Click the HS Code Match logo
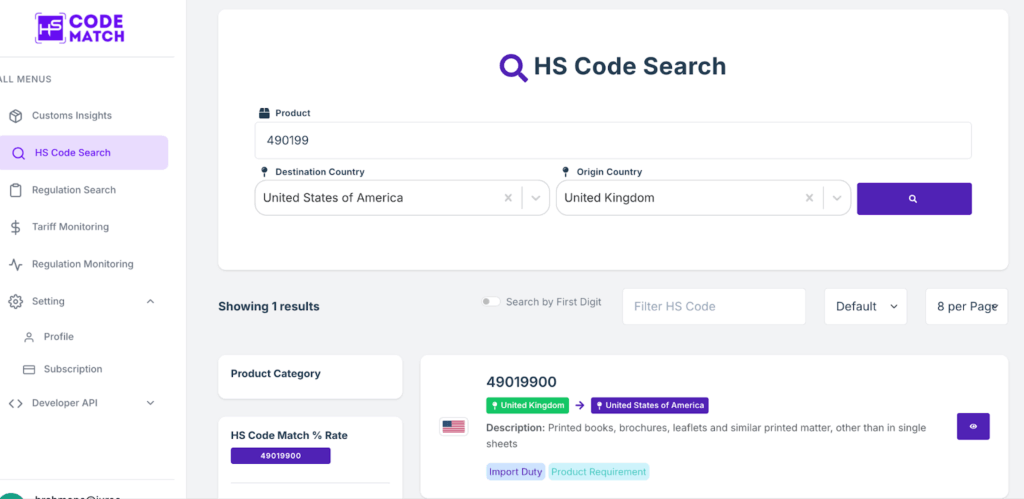The height and width of the screenshot is (499, 1024). click(80, 27)
